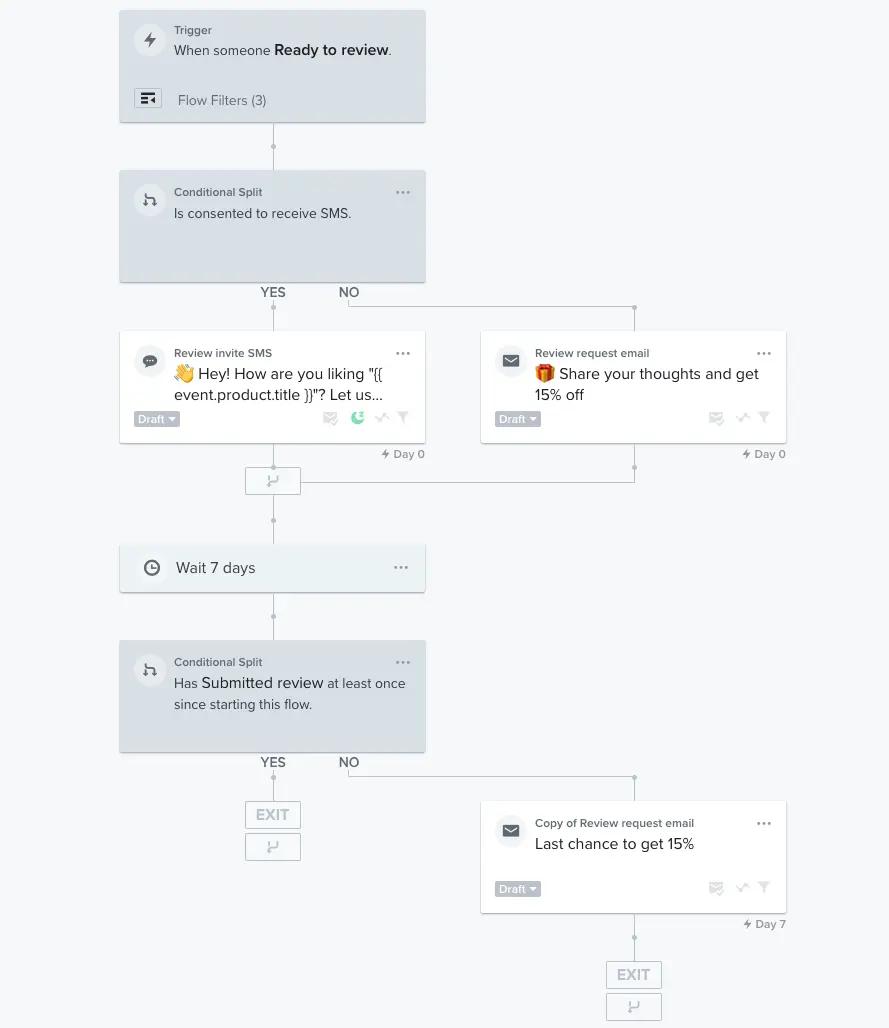Click the Conditional Split branch icon
This screenshot has height=1028, width=889.
150,200
